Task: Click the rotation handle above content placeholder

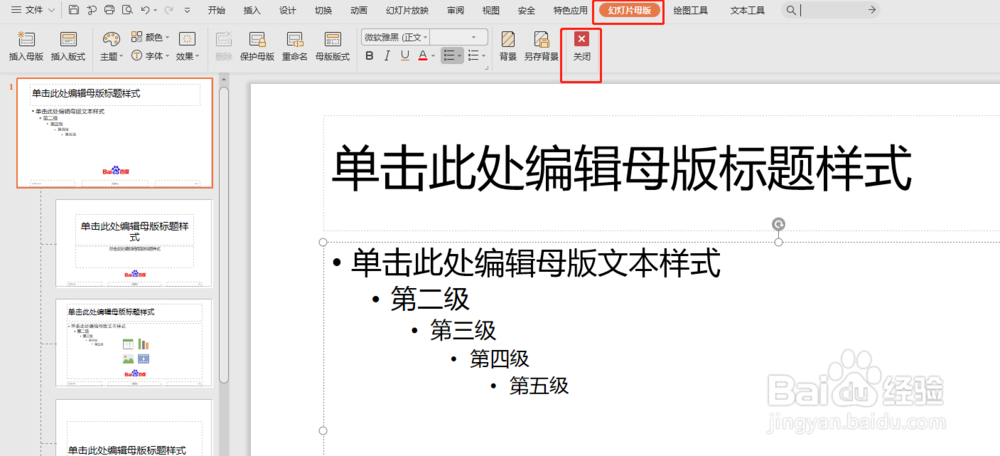Action: pyautogui.click(x=778, y=224)
